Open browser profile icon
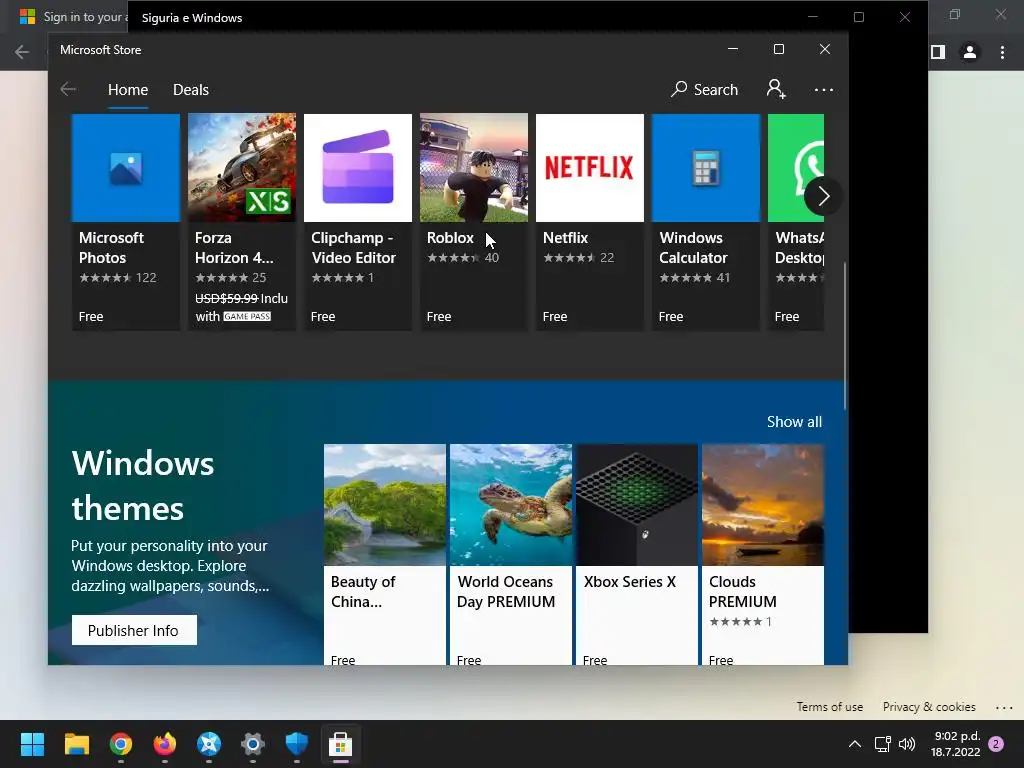Viewport: 1024px width, 768px height. coord(970,52)
